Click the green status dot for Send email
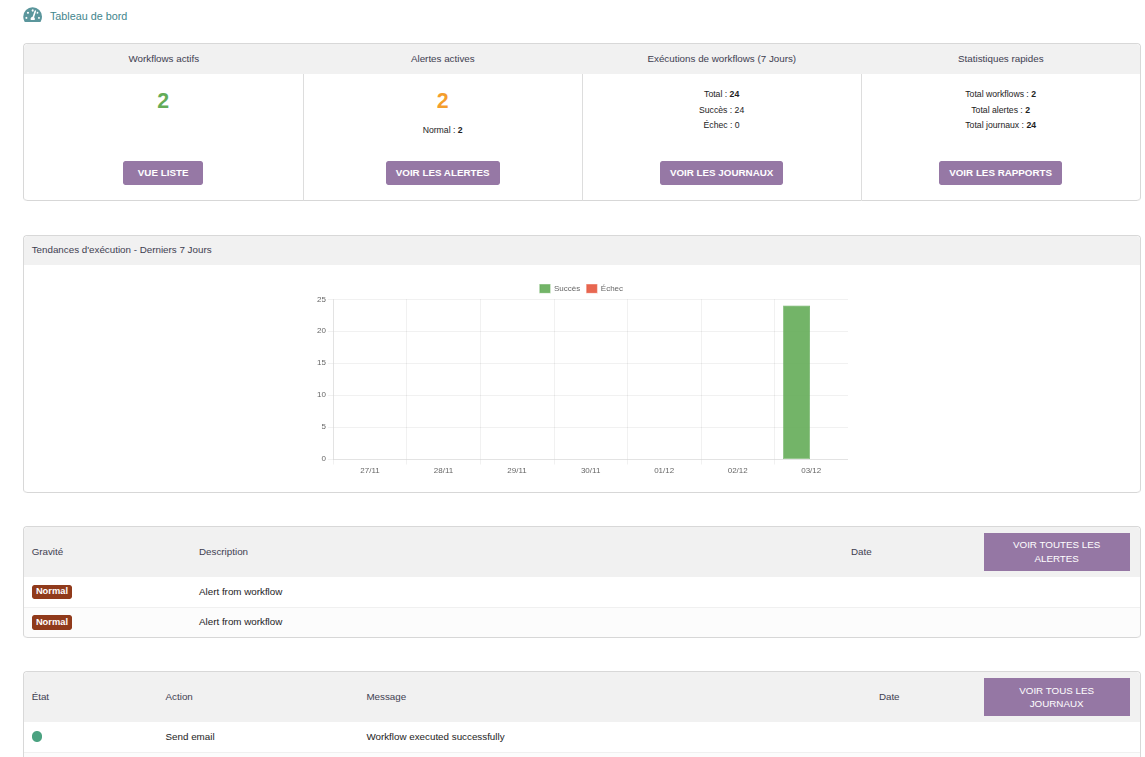 (x=37, y=737)
